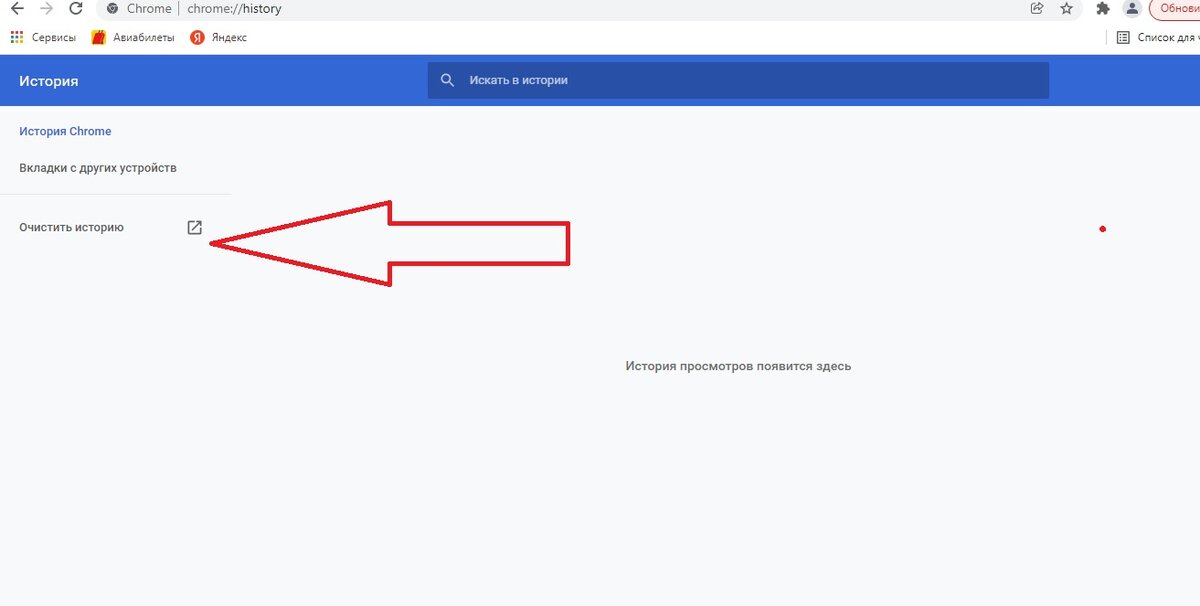Reload the page with the refresh icon
Viewport: 1200px width, 606px height.
(76, 8)
